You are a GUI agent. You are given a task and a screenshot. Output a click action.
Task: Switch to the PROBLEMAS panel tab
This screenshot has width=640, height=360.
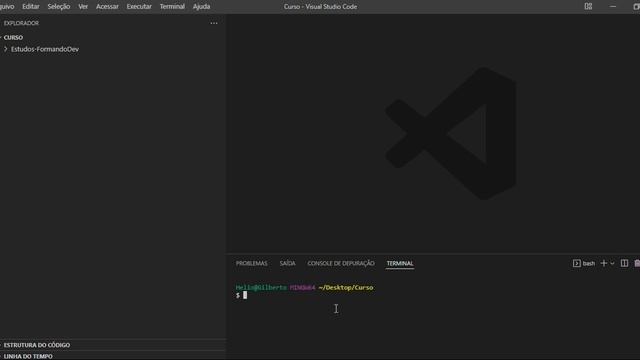[251, 263]
